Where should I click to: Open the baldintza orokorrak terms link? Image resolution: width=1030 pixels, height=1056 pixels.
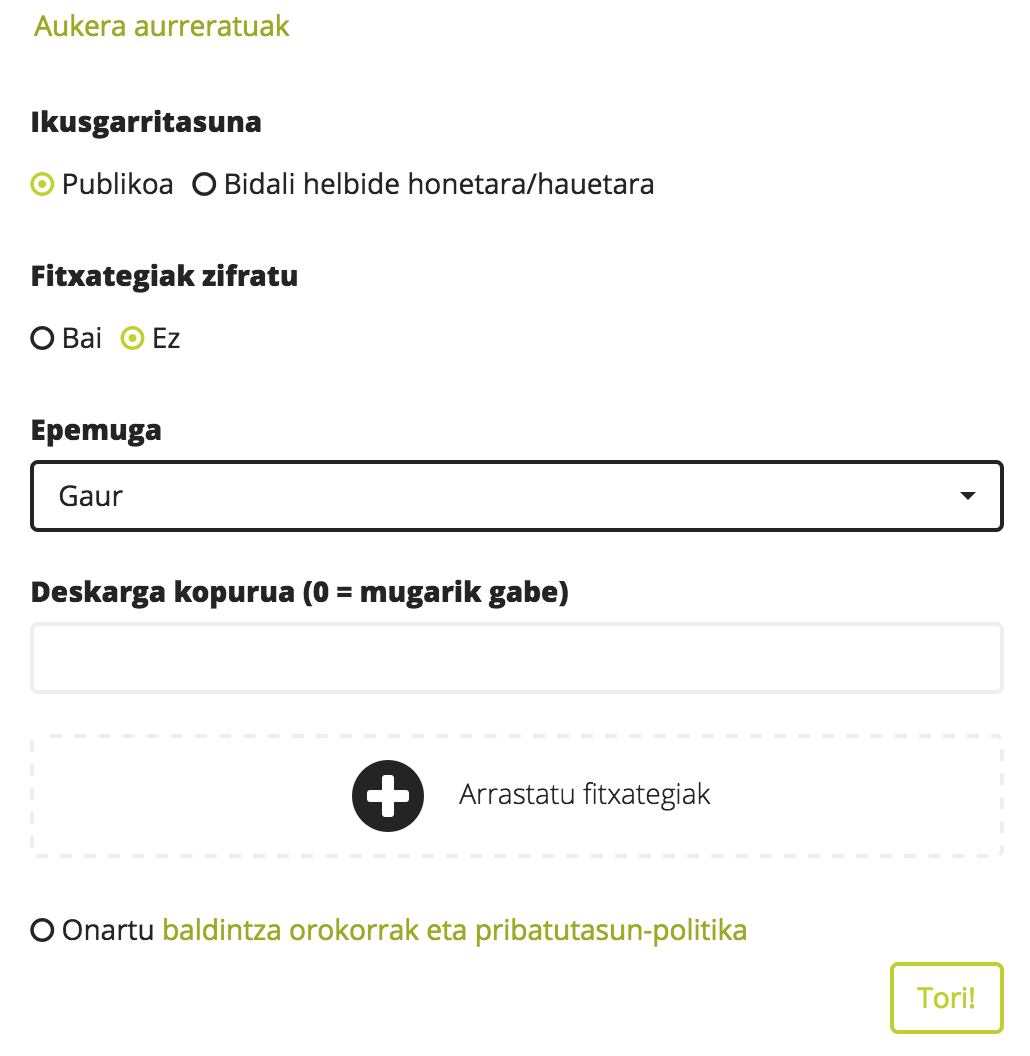288,931
